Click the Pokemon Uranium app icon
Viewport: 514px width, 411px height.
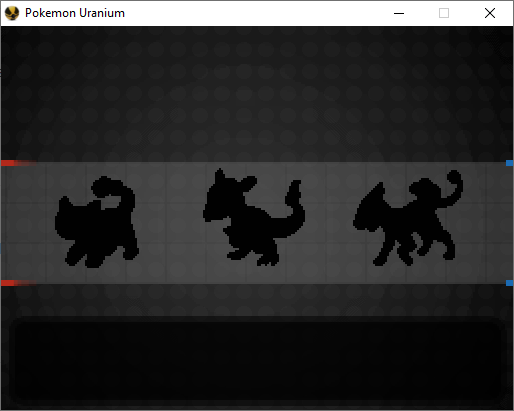point(12,13)
